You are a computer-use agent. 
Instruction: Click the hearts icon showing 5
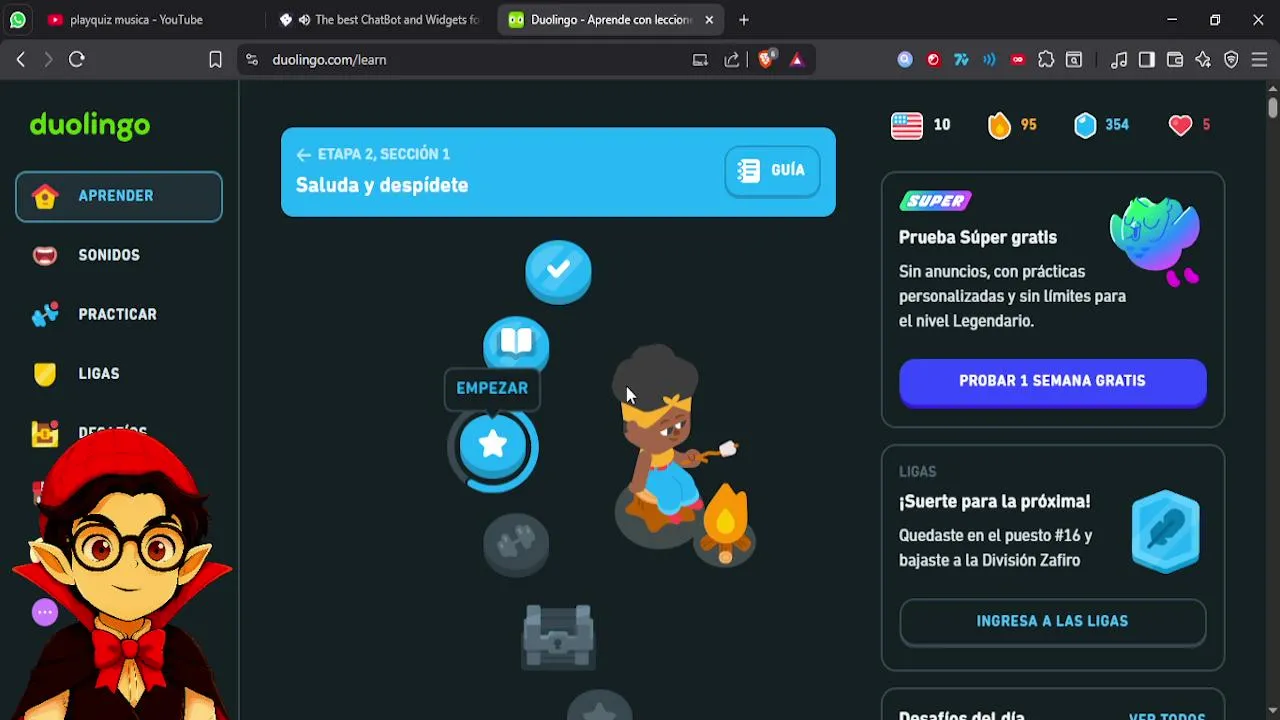tap(1181, 125)
